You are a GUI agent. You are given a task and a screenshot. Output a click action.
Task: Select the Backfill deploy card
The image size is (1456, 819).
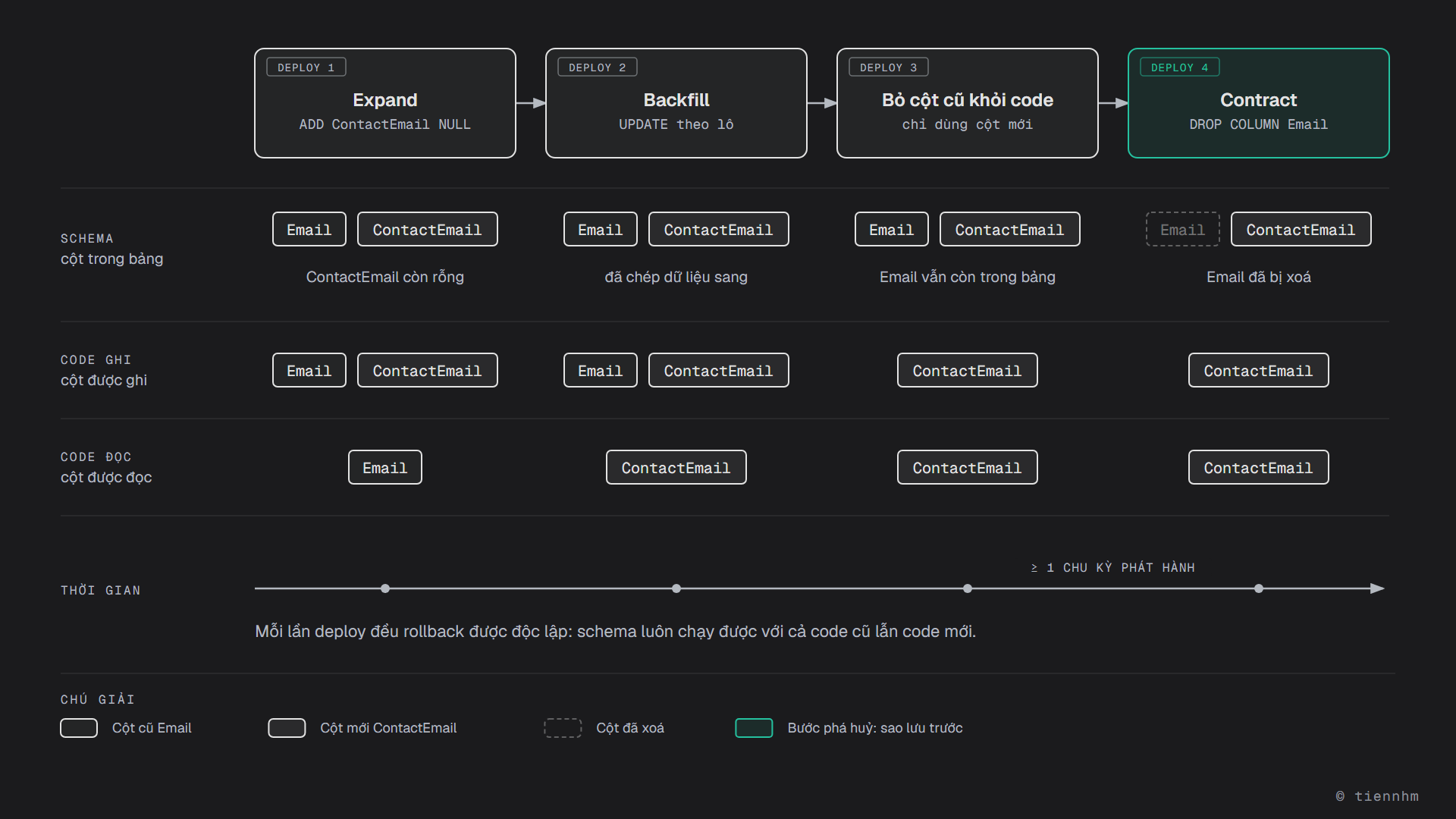(x=676, y=103)
